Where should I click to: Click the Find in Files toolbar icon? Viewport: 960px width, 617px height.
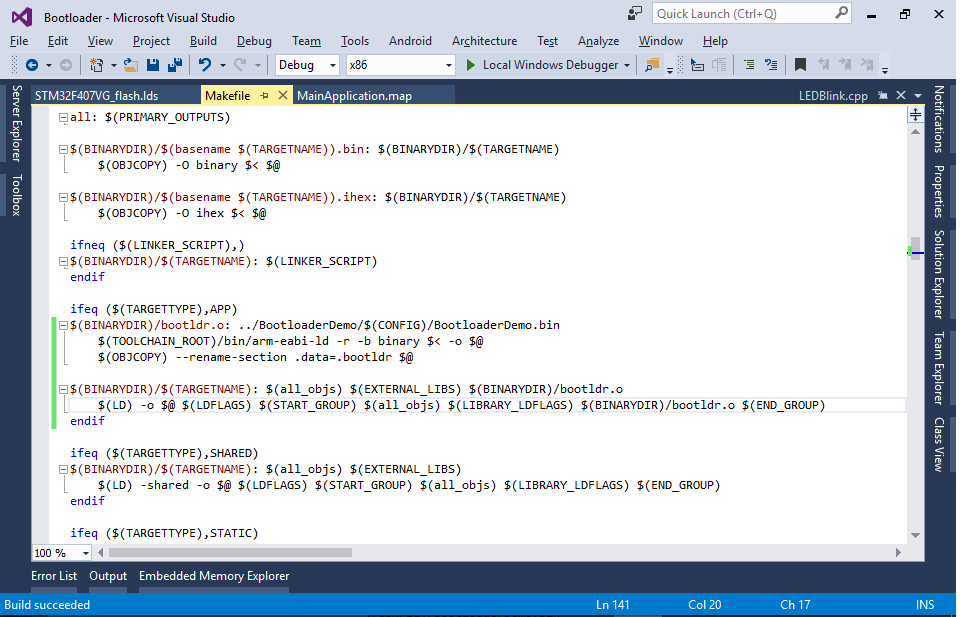(652, 65)
